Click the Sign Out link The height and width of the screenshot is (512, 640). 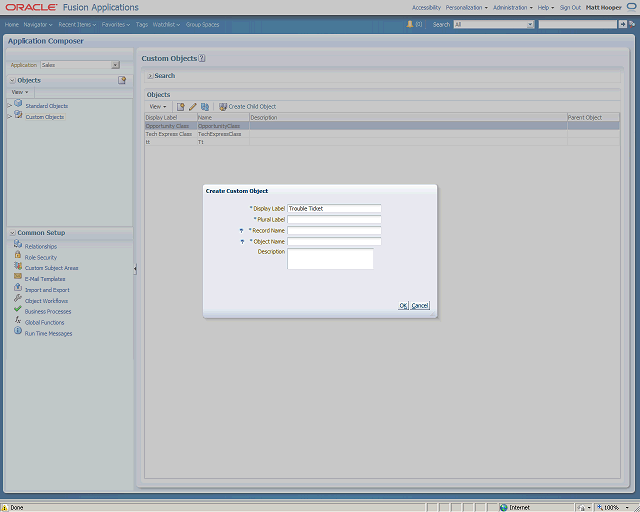[x=570, y=7]
